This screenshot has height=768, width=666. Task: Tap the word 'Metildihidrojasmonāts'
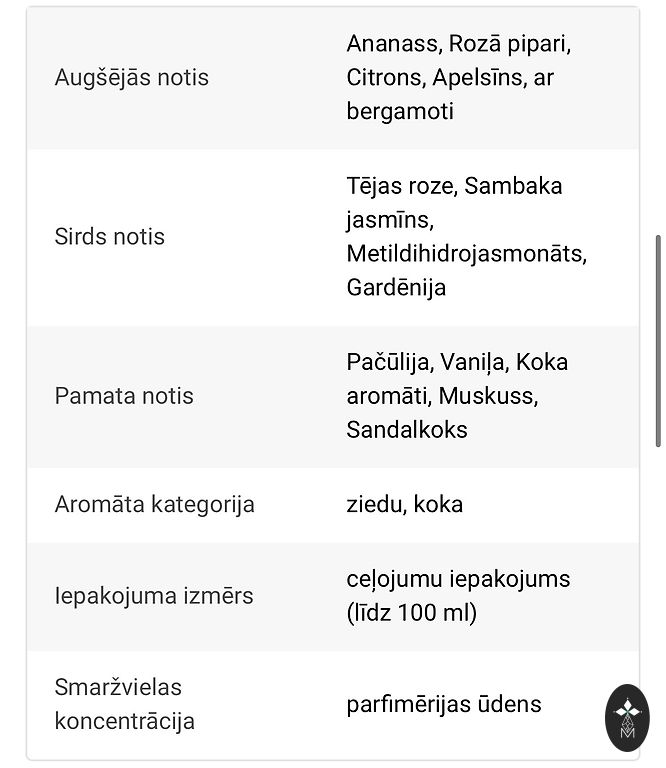pyautogui.click(x=466, y=254)
